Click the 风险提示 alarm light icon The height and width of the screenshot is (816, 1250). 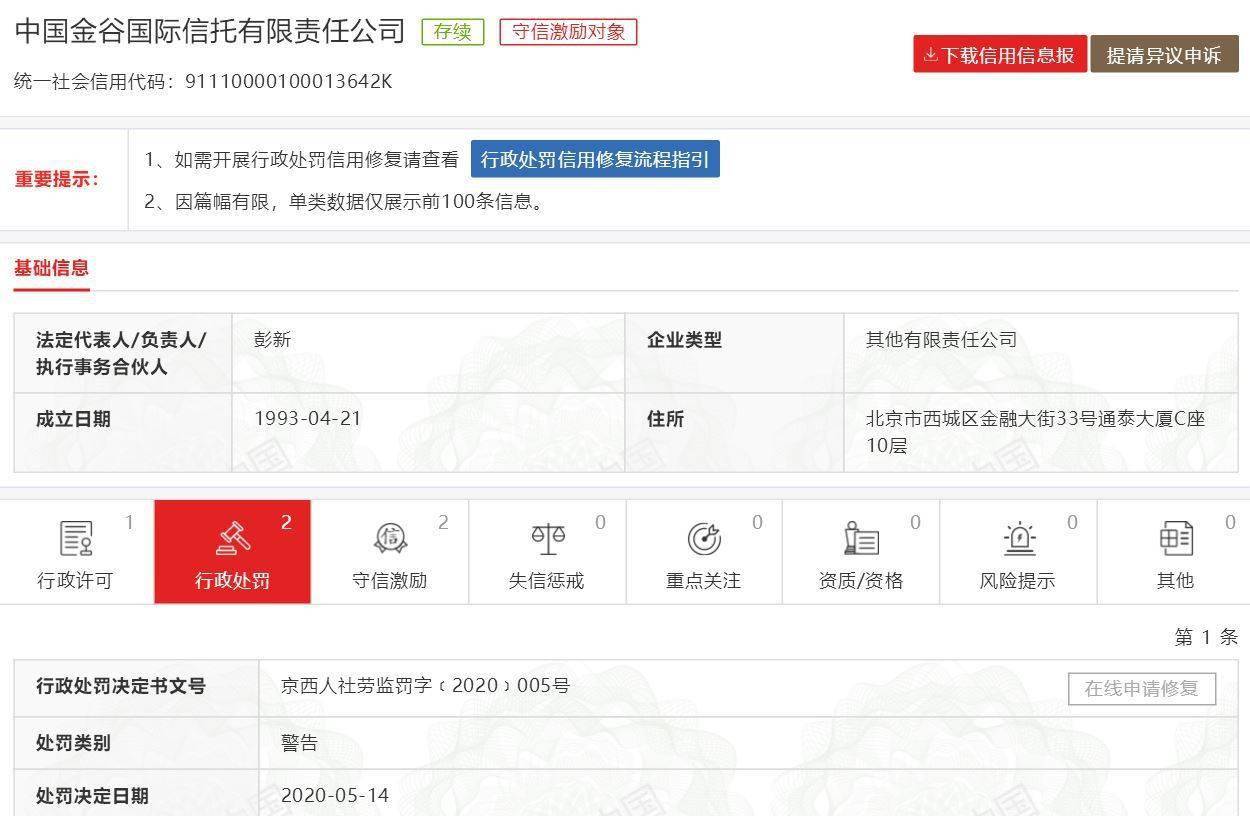tap(1018, 538)
